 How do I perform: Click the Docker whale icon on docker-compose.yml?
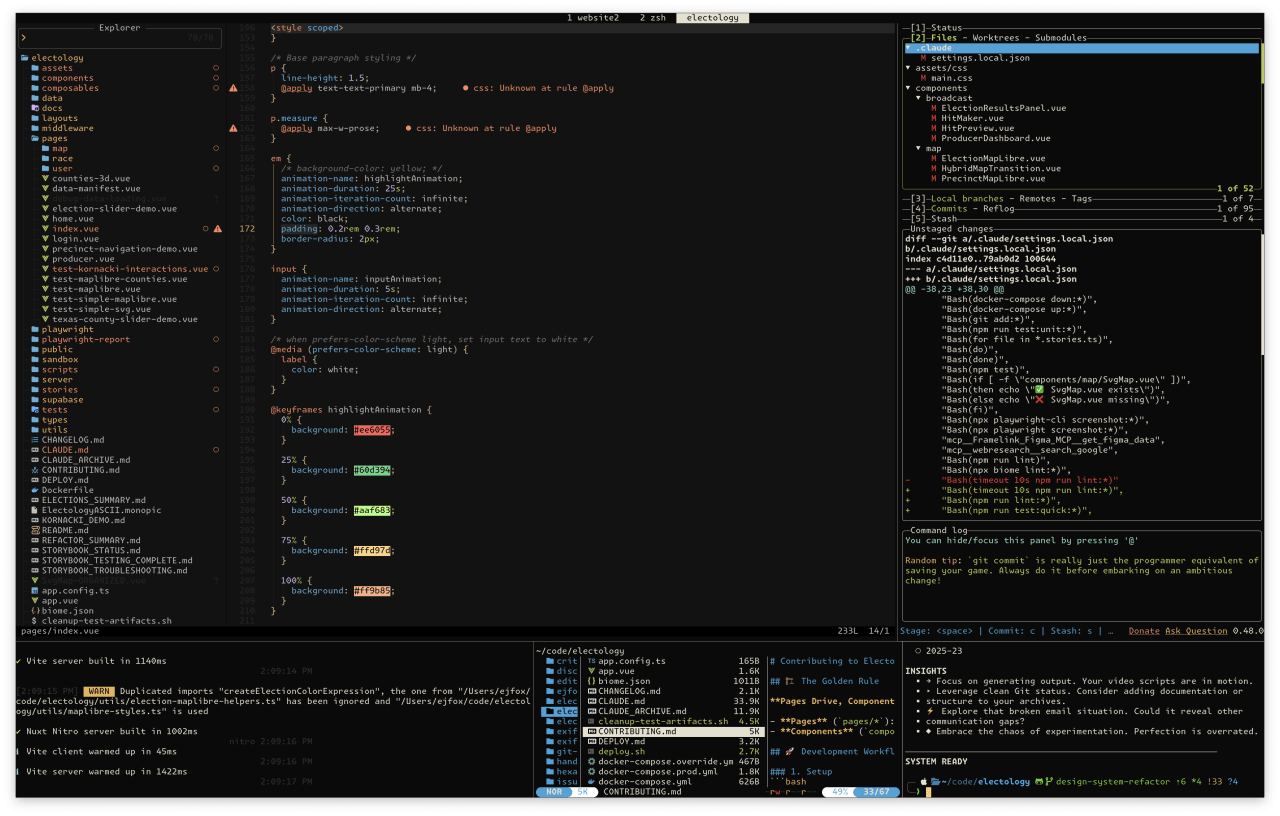[592, 781]
